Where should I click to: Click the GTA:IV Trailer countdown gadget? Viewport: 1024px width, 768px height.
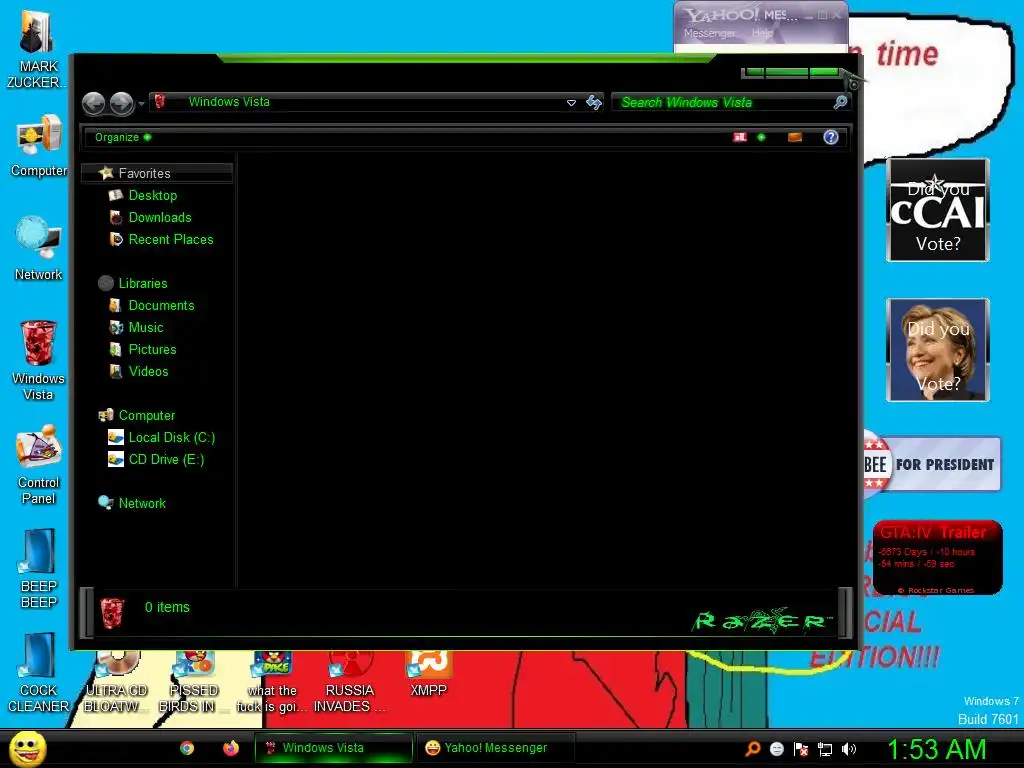tap(938, 557)
